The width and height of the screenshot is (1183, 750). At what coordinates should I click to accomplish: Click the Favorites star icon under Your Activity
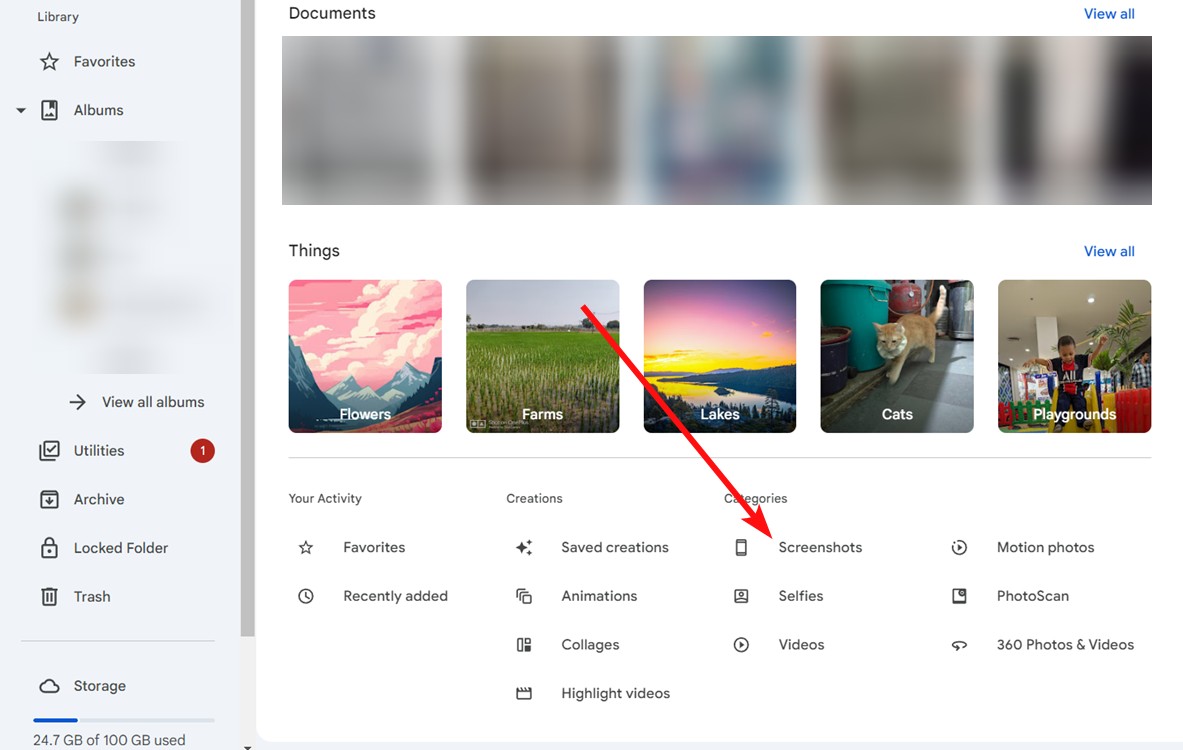click(305, 547)
